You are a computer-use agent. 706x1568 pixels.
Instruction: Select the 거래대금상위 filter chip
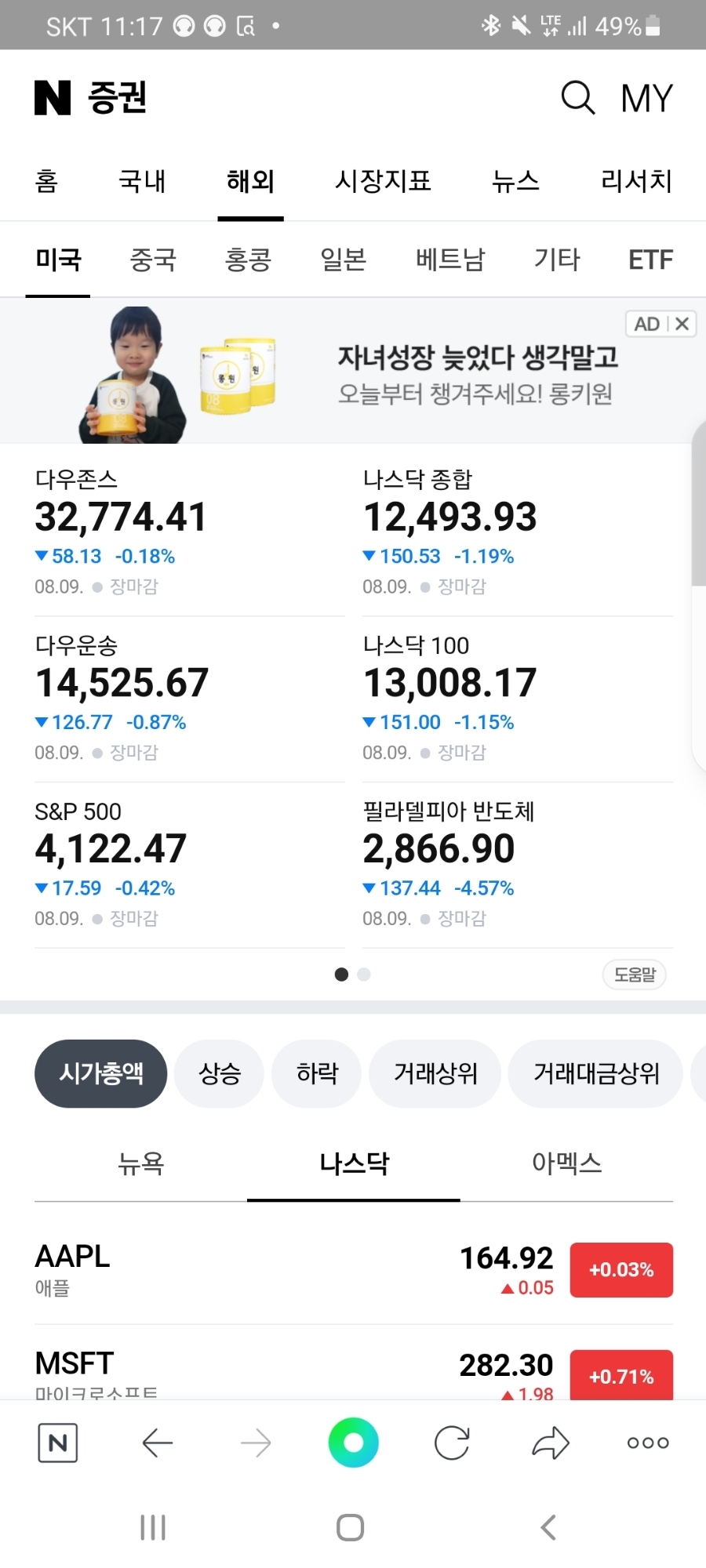tap(596, 1073)
